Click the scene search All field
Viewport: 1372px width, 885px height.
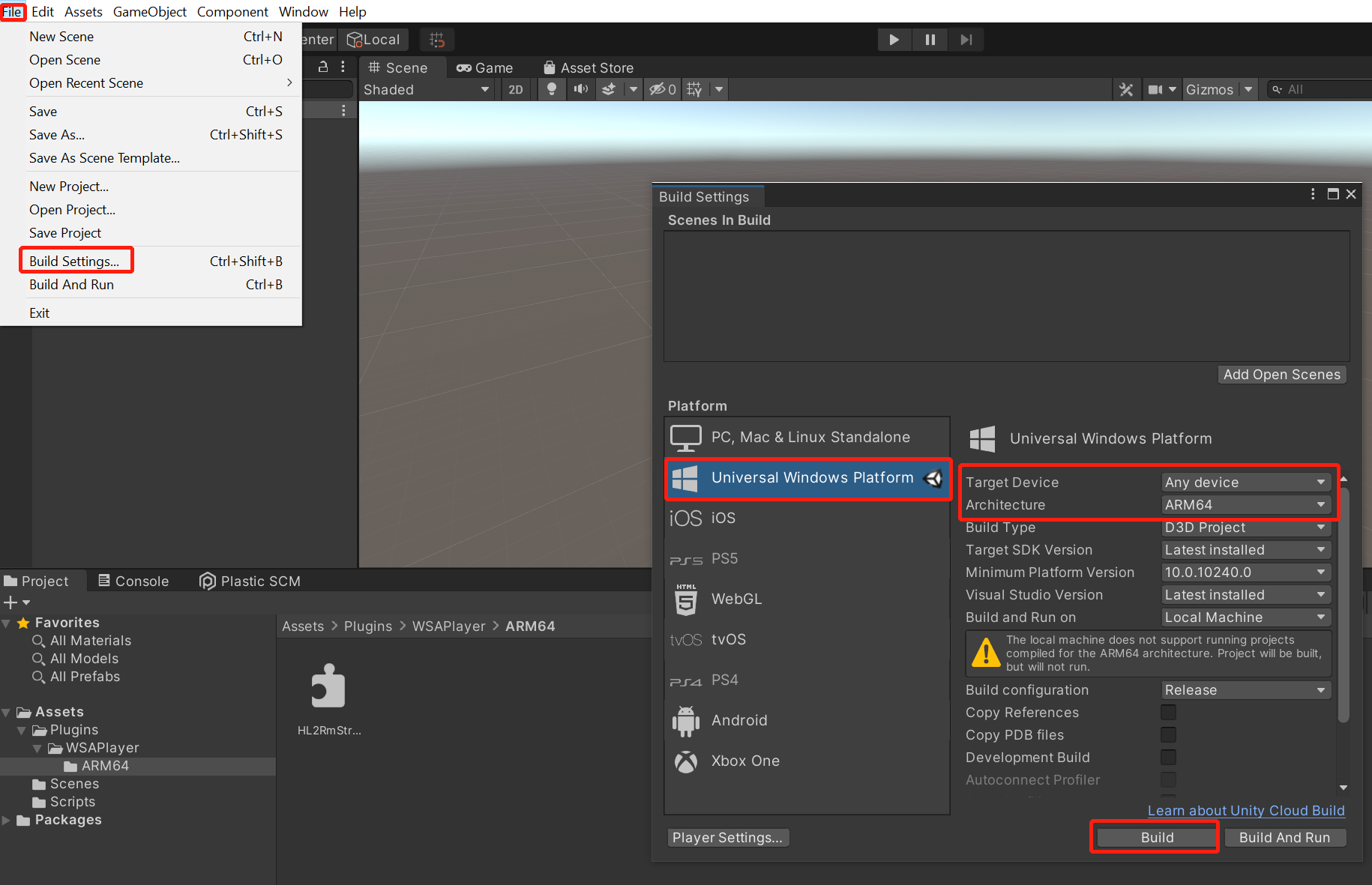(x=1320, y=90)
